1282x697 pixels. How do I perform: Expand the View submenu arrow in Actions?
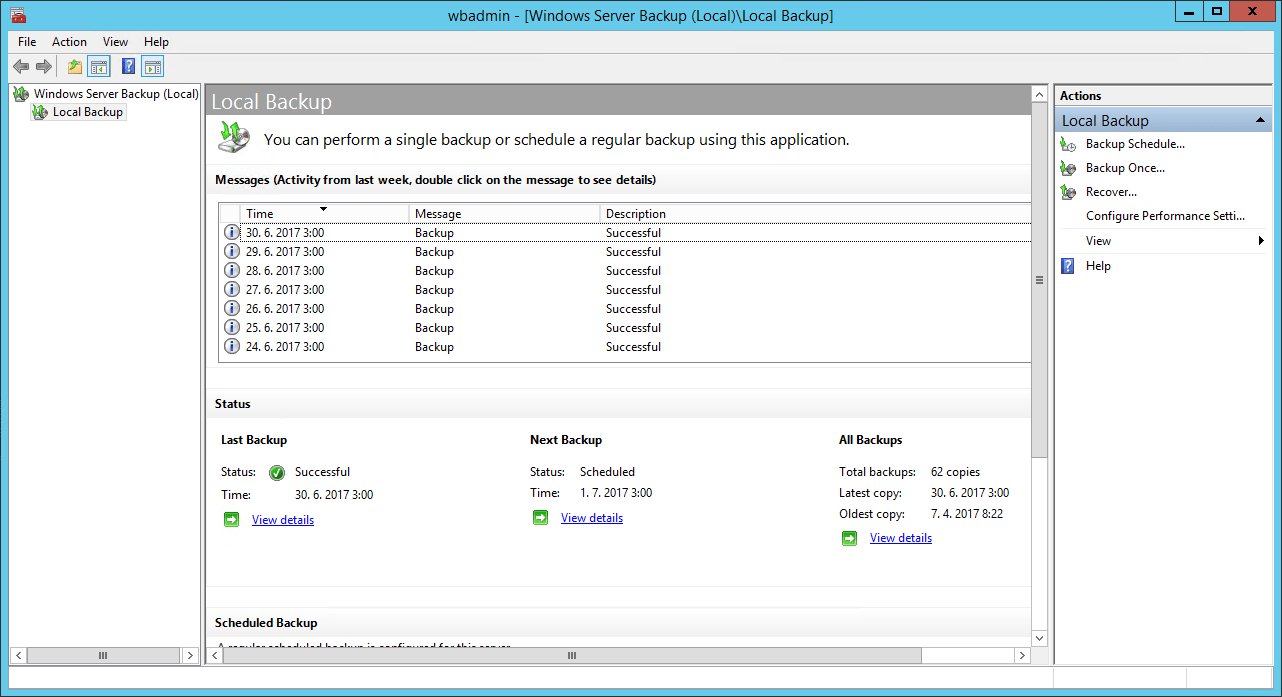pyautogui.click(x=1261, y=241)
